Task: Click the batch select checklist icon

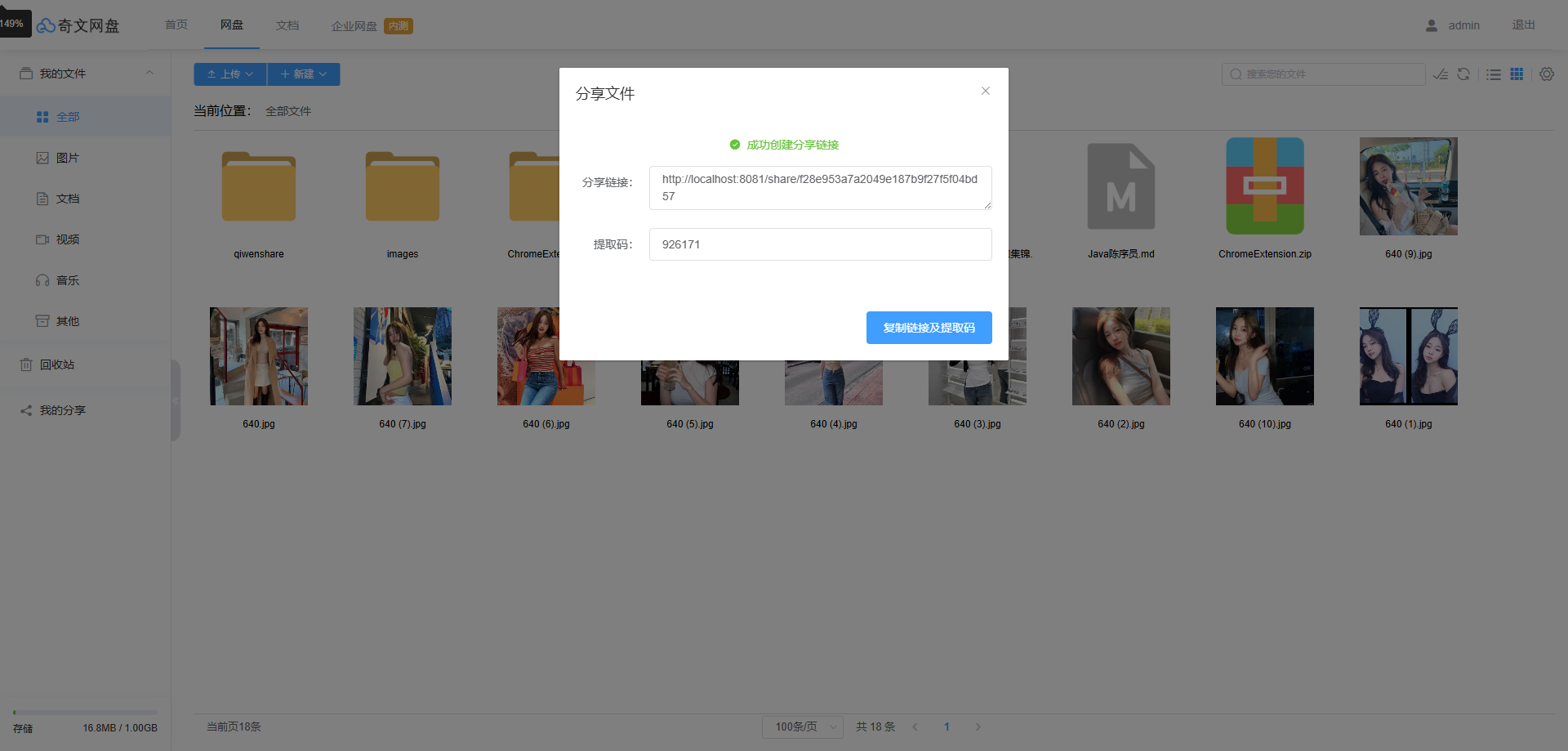Action: pos(1441,74)
